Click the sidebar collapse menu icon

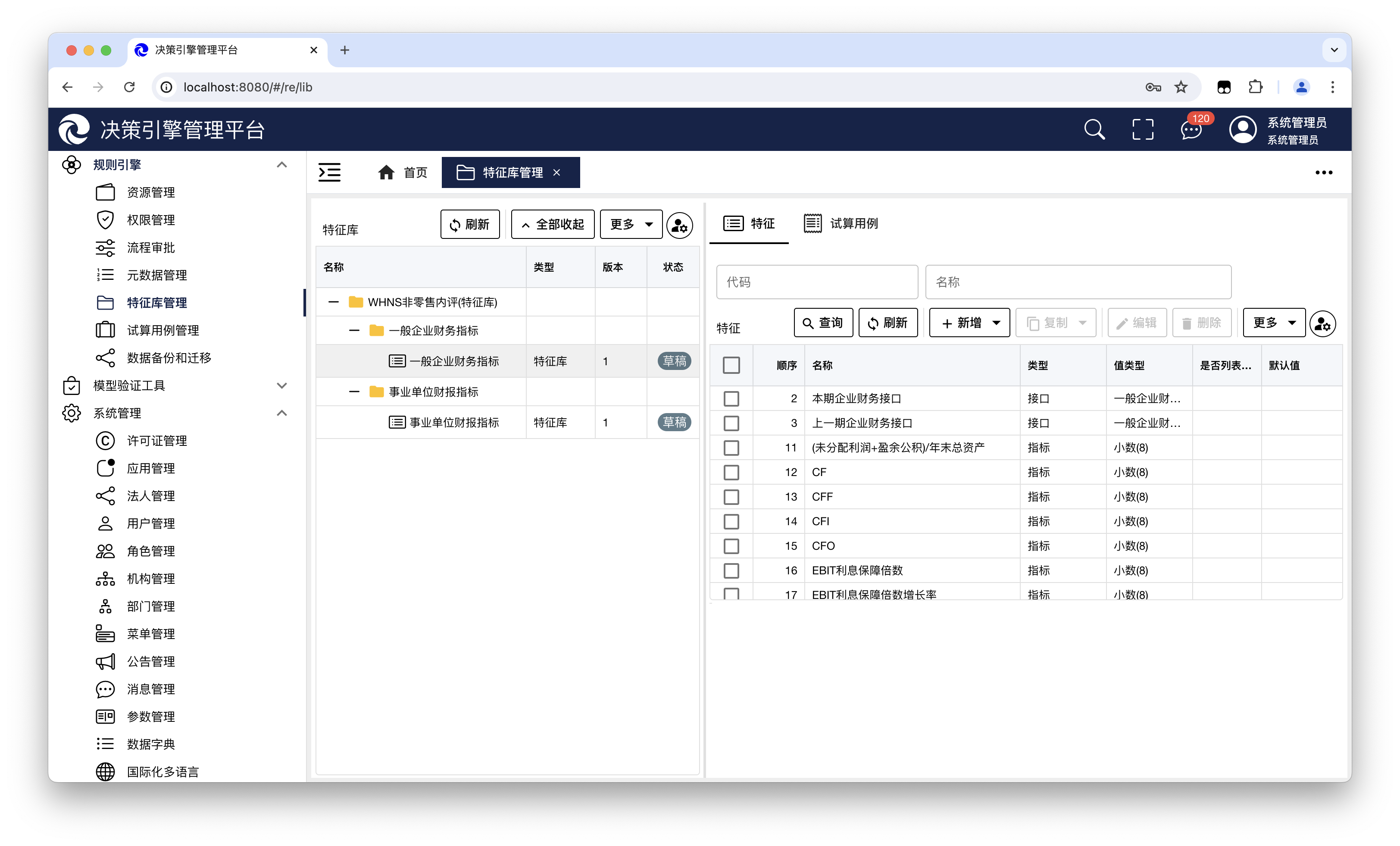[x=330, y=172]
